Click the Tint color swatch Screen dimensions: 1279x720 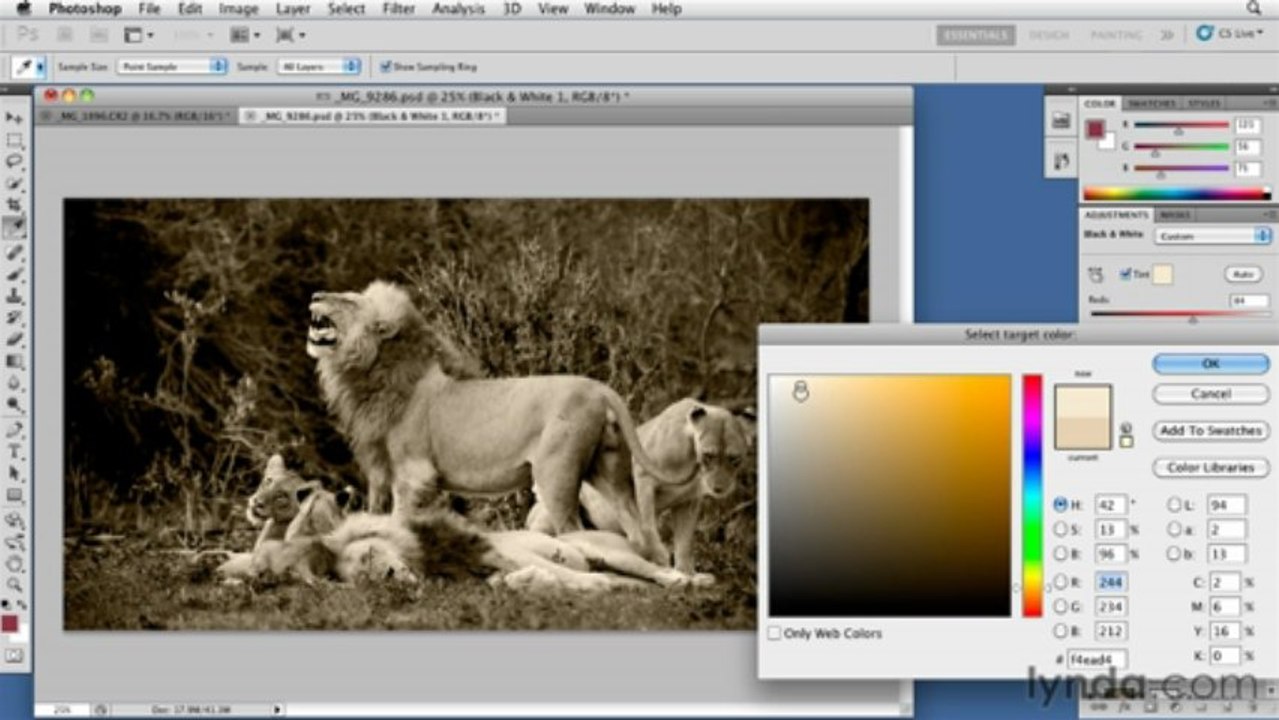1162,274
